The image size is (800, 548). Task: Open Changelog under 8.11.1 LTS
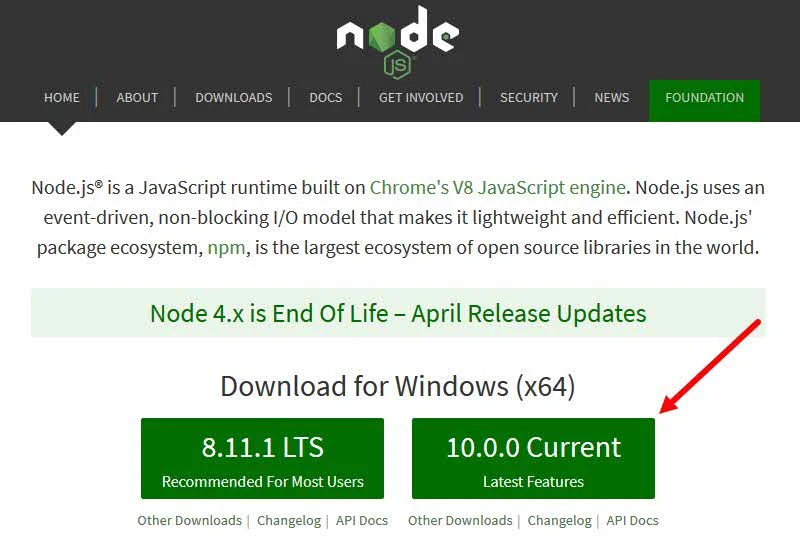(289, 520)
